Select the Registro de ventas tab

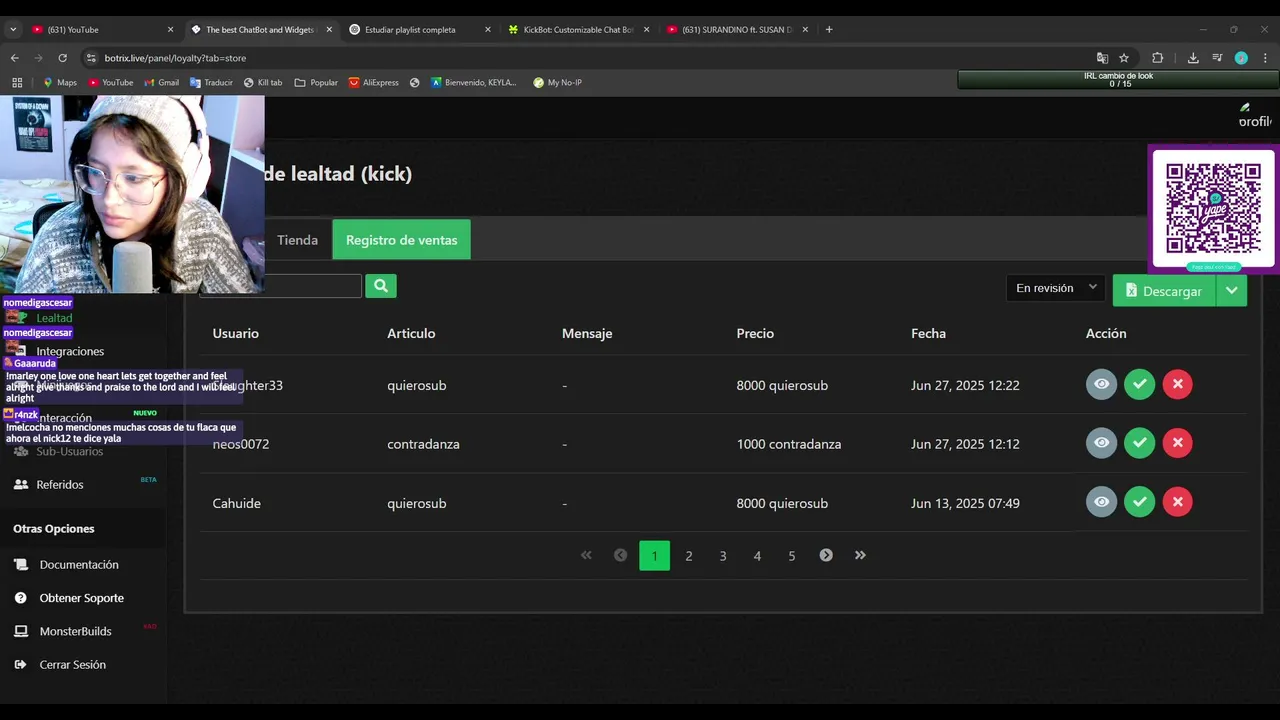401,240
